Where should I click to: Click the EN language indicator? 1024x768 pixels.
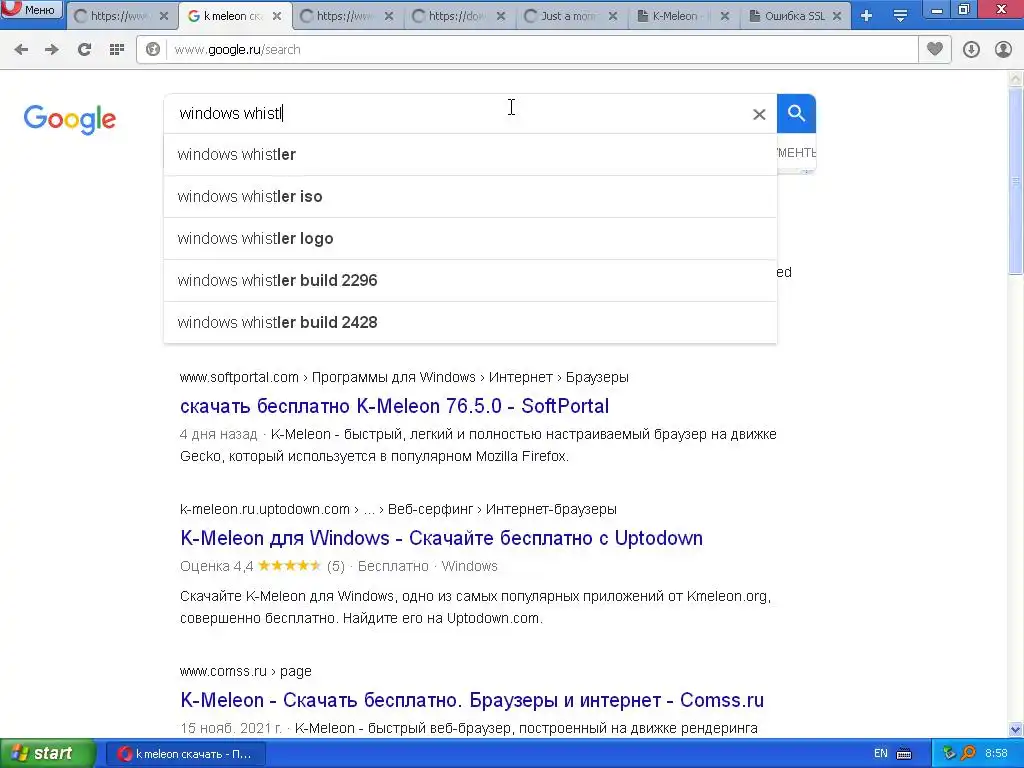point(880,754)
